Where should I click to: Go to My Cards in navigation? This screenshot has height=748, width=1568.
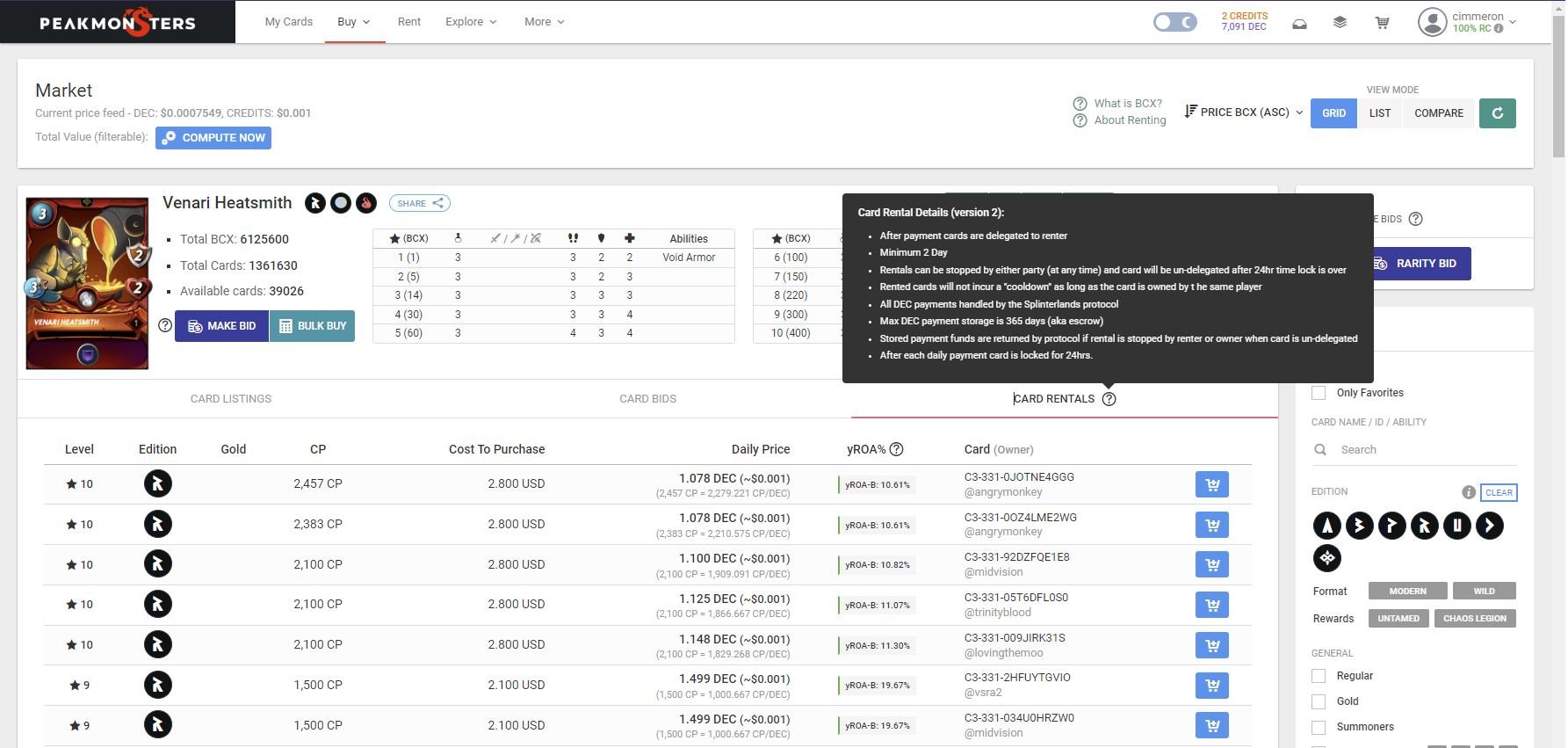[289, 22]
